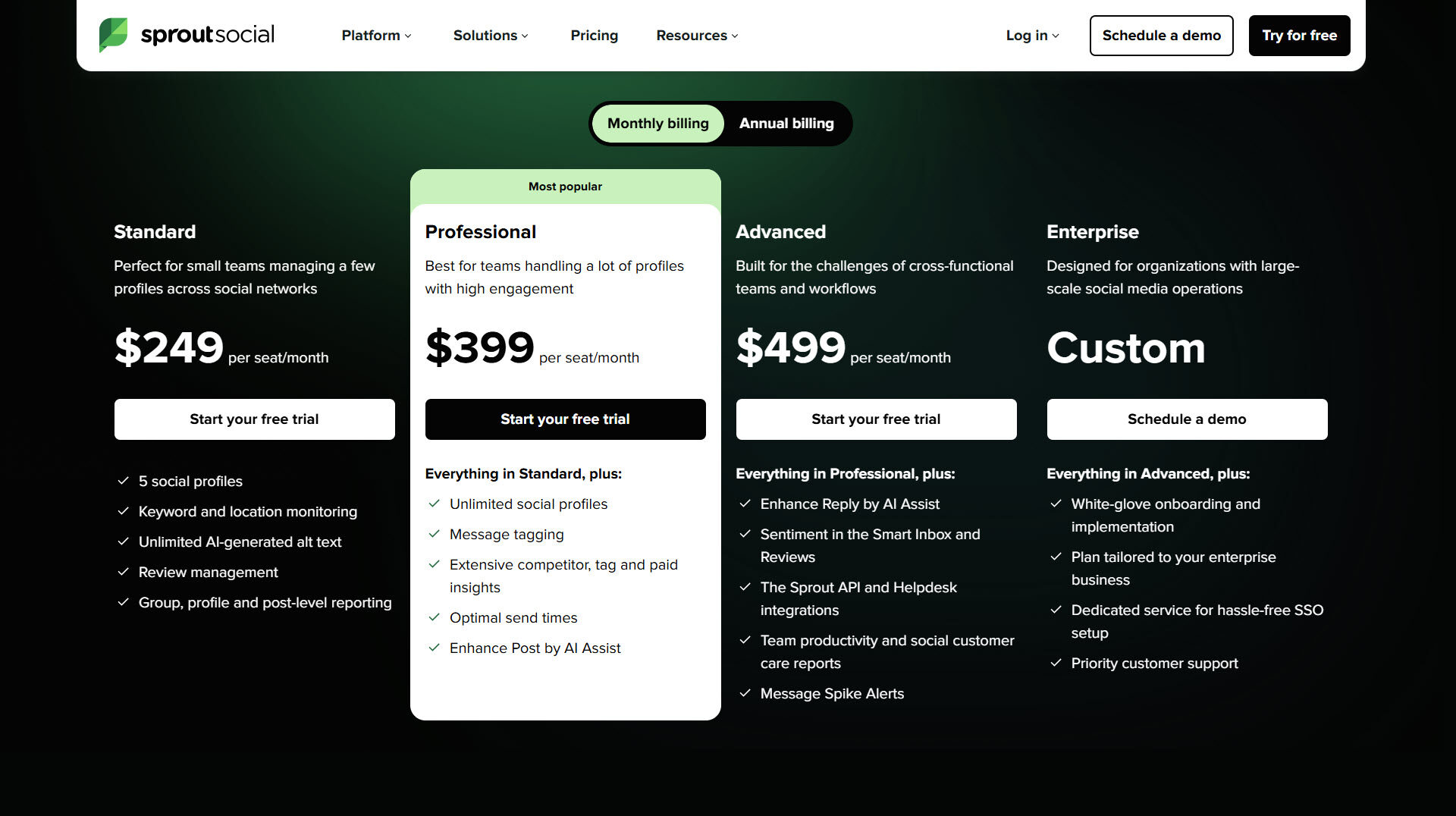
Task: Open the Log in dropdown
Action: pyautogui.click(x=1032, y=36)
